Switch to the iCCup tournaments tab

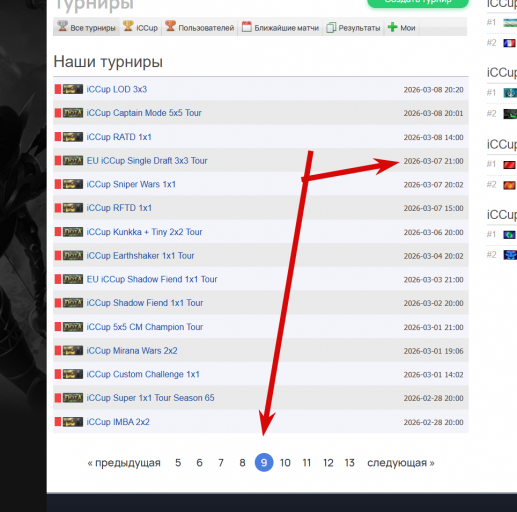tap(140, 27)
